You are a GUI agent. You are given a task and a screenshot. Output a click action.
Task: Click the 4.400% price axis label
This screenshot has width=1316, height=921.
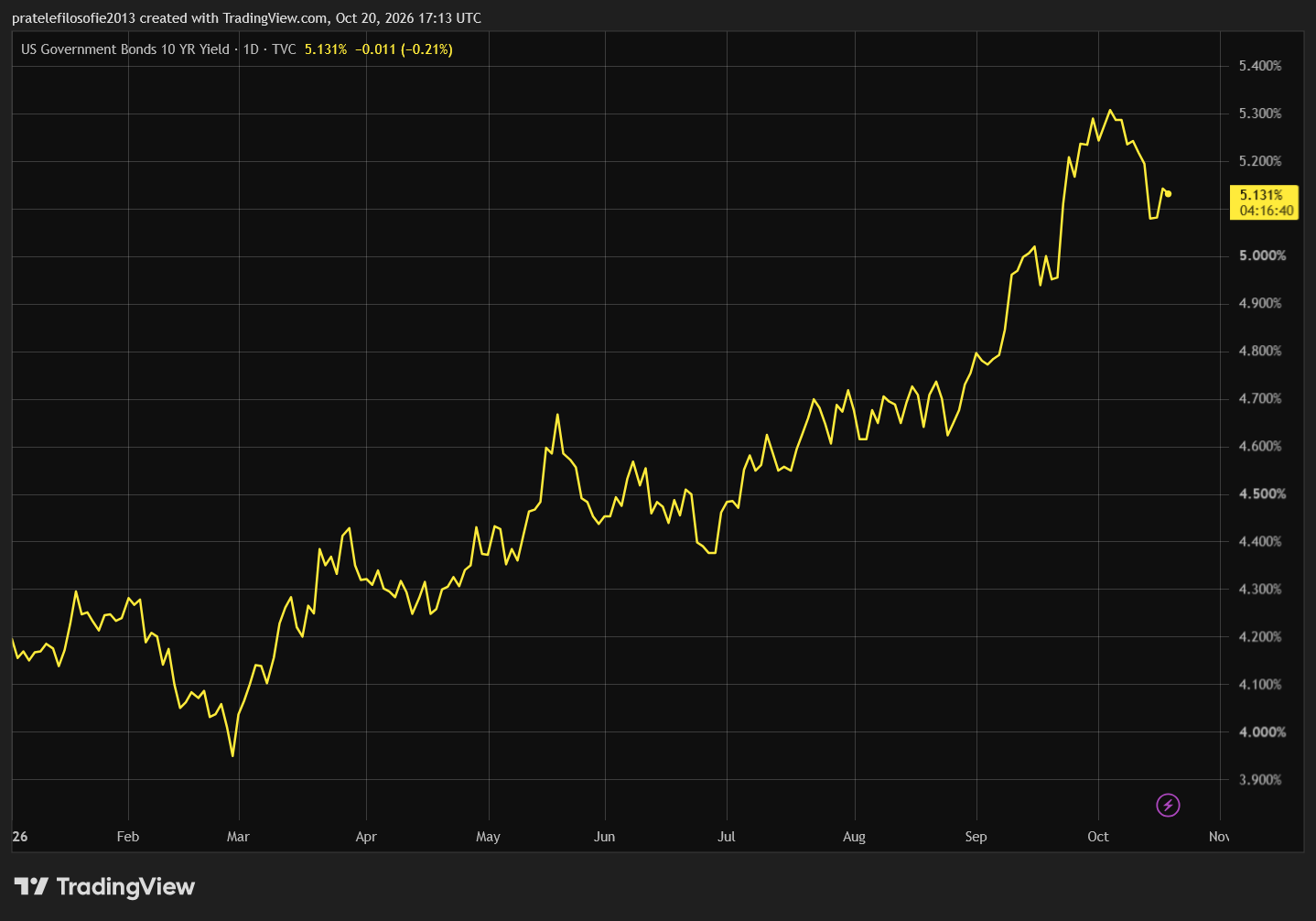coord(1260,541)
